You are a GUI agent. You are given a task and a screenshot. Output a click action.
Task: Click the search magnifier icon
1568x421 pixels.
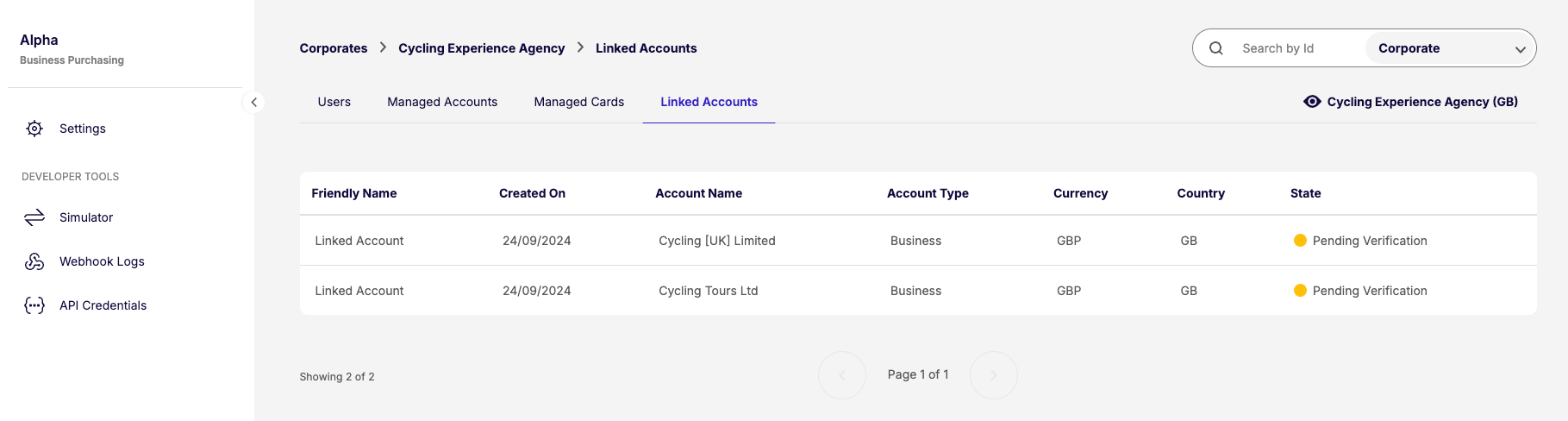[1216, 48]
